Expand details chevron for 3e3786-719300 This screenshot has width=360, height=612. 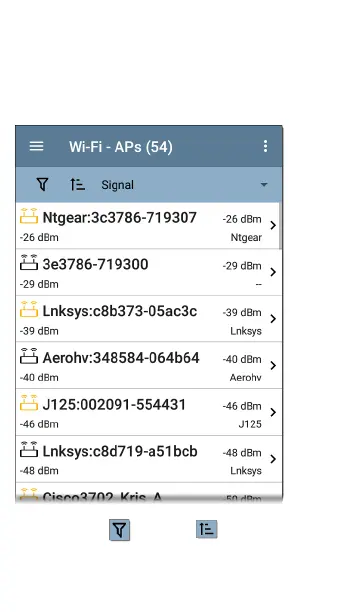pyautogui.click(x=273, y=272)
